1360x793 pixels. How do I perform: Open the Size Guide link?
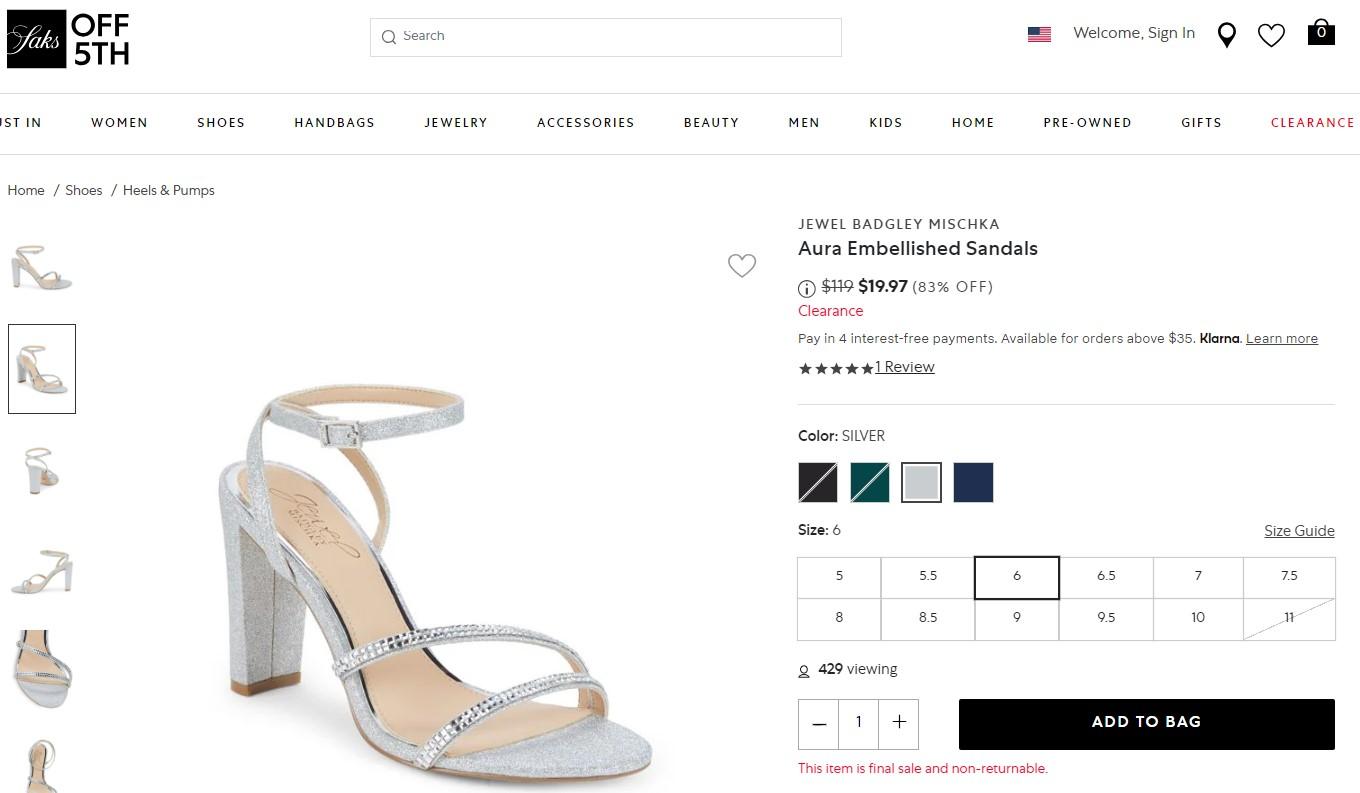pos(1299,531)
